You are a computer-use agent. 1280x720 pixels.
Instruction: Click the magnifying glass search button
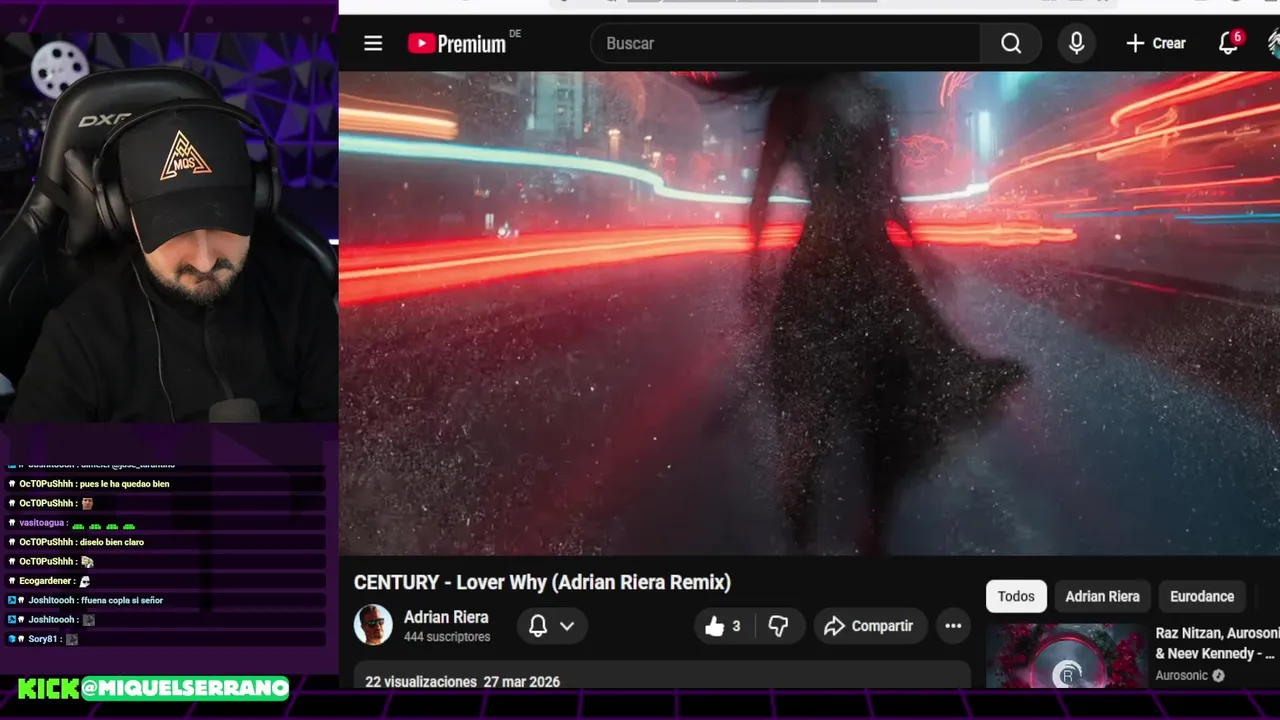(x=1011, y=43)
